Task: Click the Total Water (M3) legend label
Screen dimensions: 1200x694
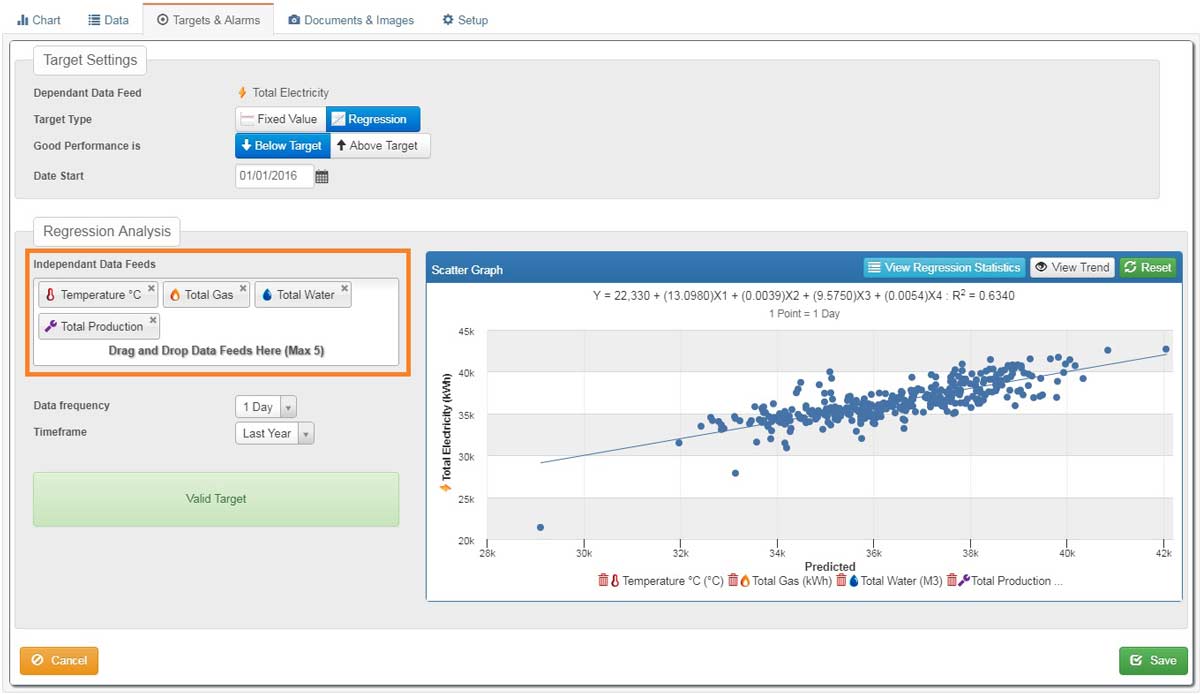Action: 901,581
